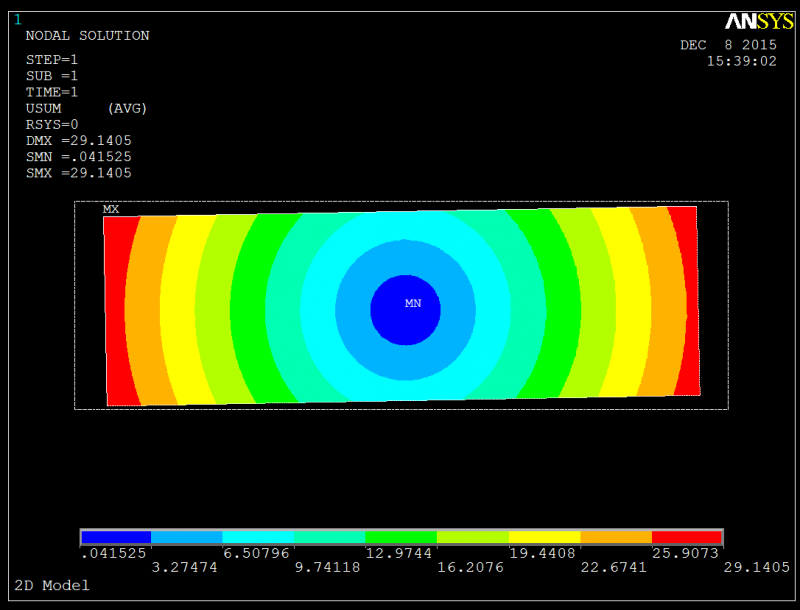Select the MN minimum marker at the center

coord(413,303)
